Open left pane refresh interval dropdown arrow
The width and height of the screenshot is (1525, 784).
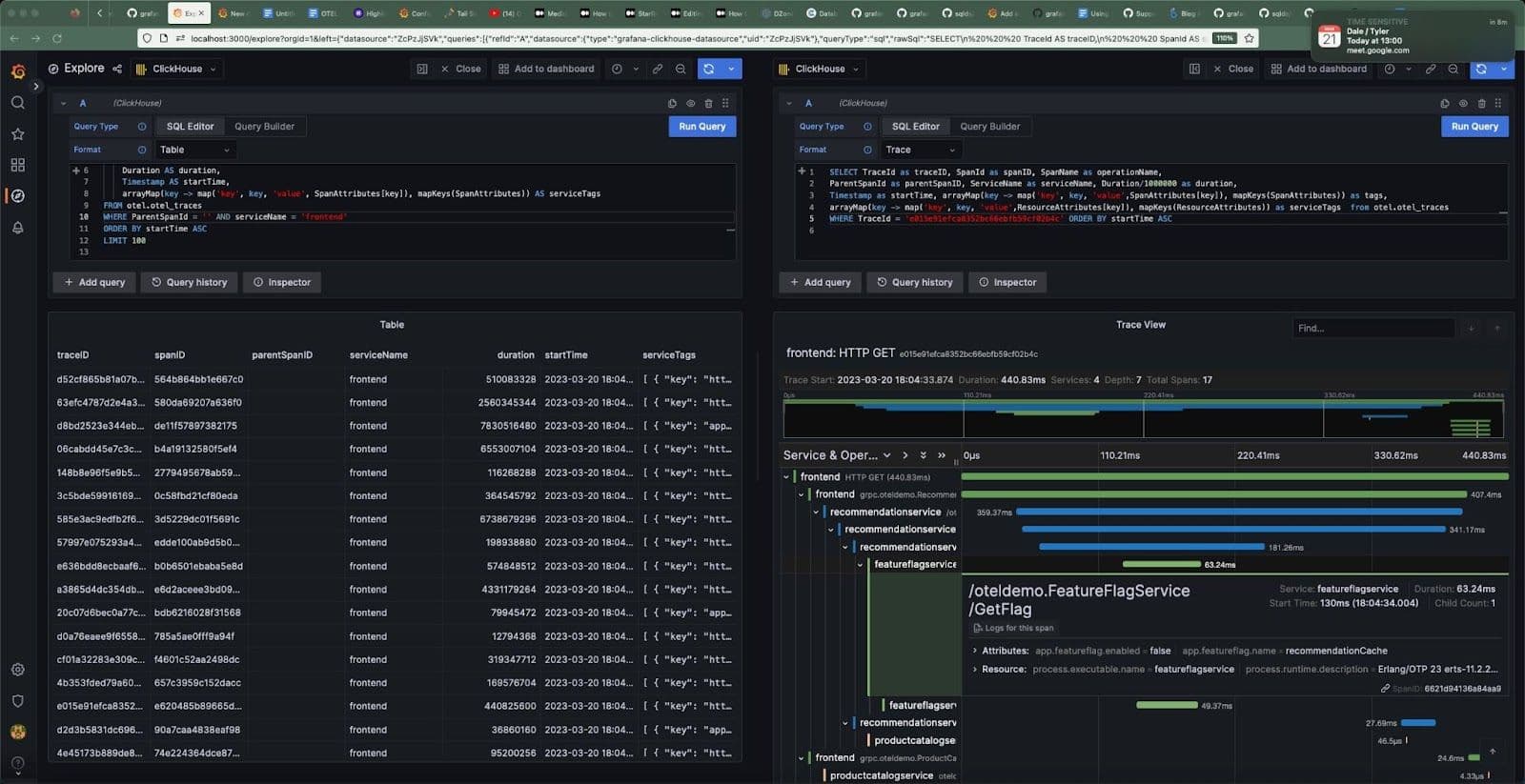(731, 69)
